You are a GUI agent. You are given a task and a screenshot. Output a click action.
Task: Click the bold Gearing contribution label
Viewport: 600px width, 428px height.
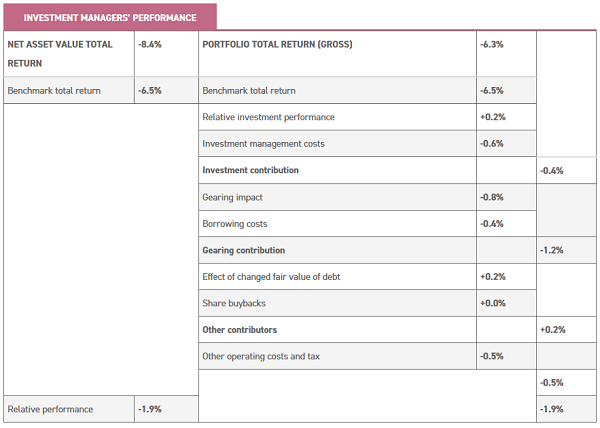[243, 250]
